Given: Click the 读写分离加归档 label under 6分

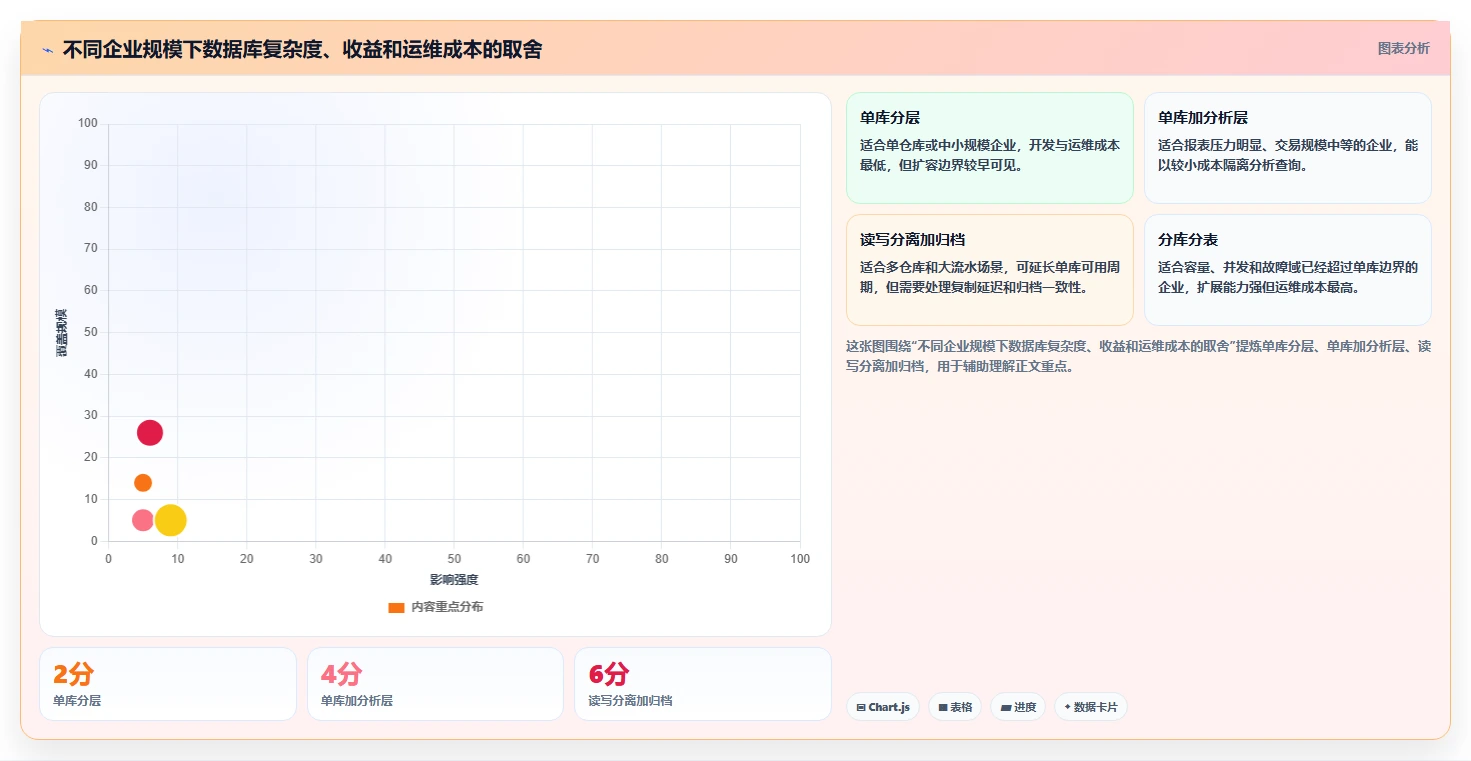Looking at the screenshot, I should [x=631, y=701].
